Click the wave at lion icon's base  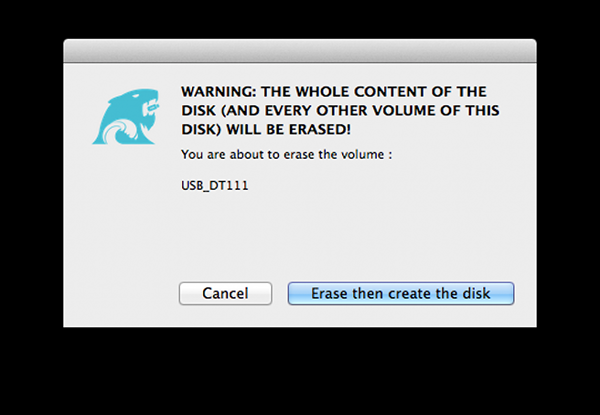tap(119, 133)
